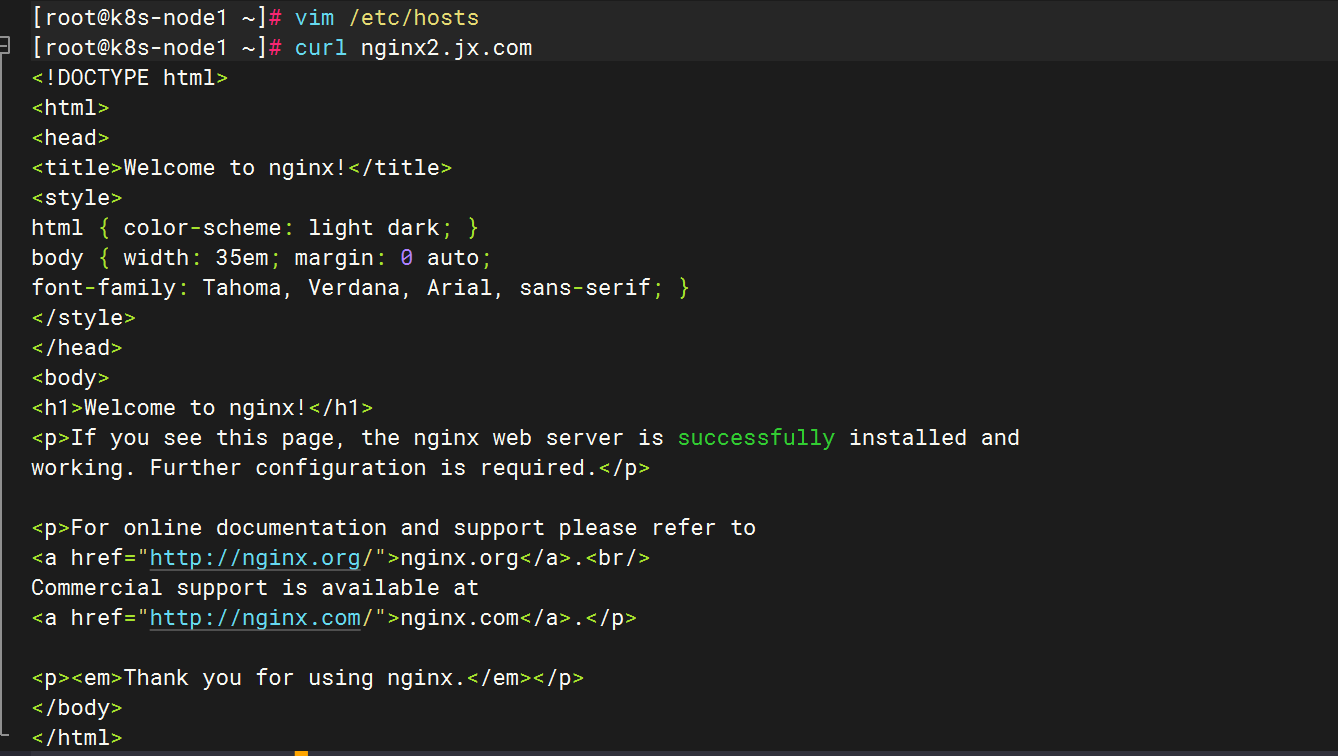This screenshot has height=756, width=1338.
Task: Click the opening '<head>' tag line
Action: [70, 138]
